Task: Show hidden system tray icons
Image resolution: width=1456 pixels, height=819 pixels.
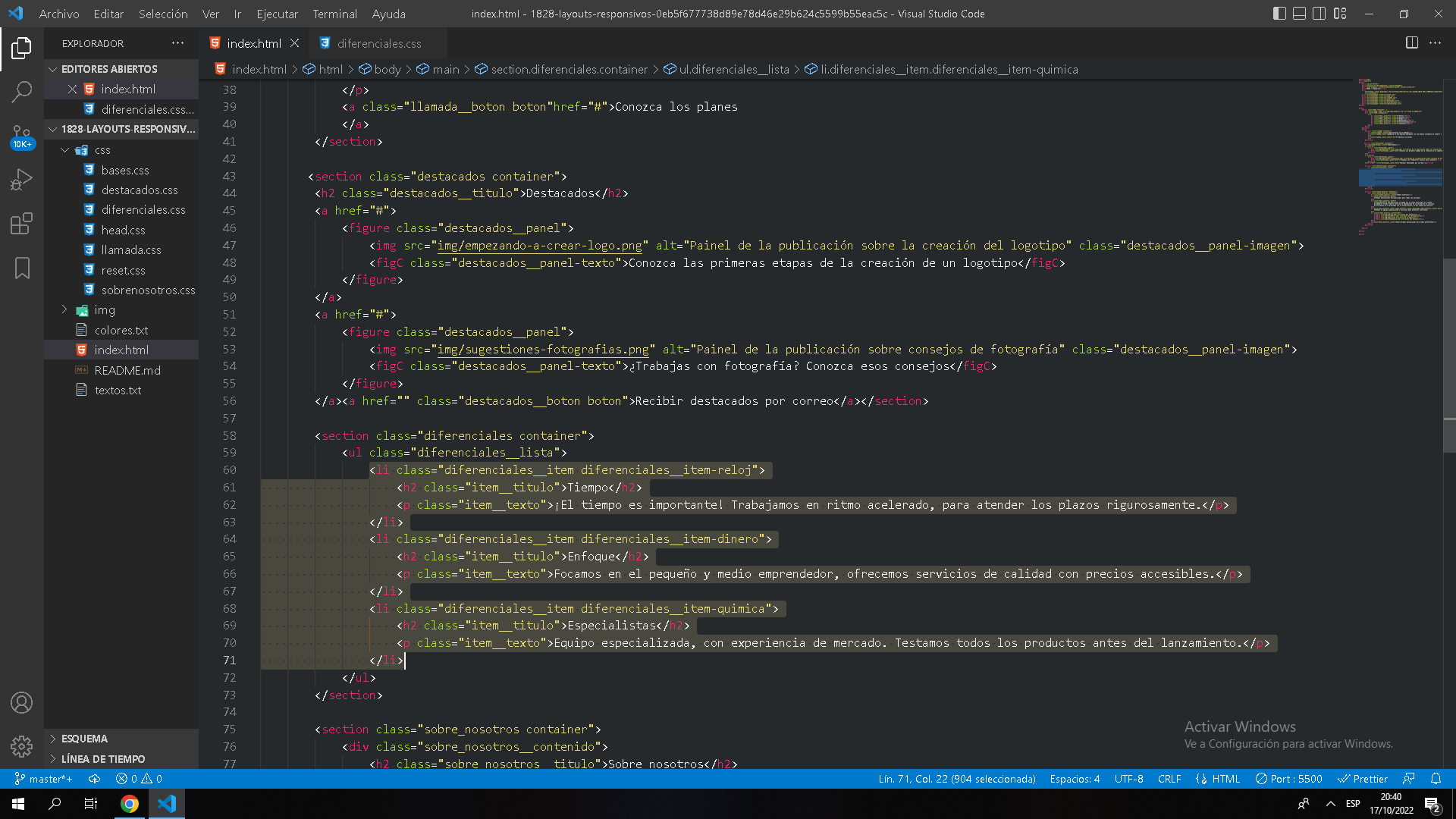Action: [1330, 804]
